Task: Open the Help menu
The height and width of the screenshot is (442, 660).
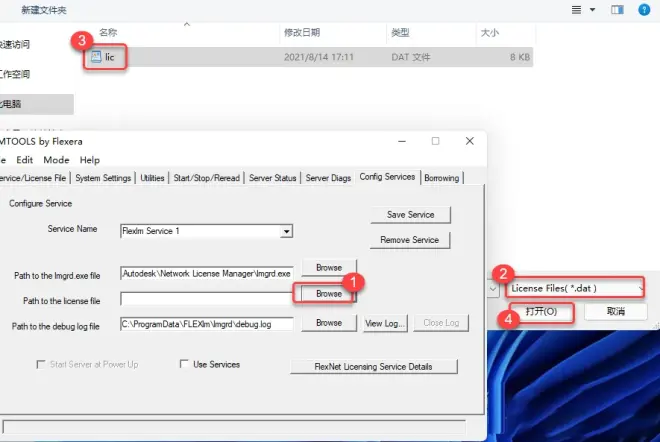Action: coord(90,160)
